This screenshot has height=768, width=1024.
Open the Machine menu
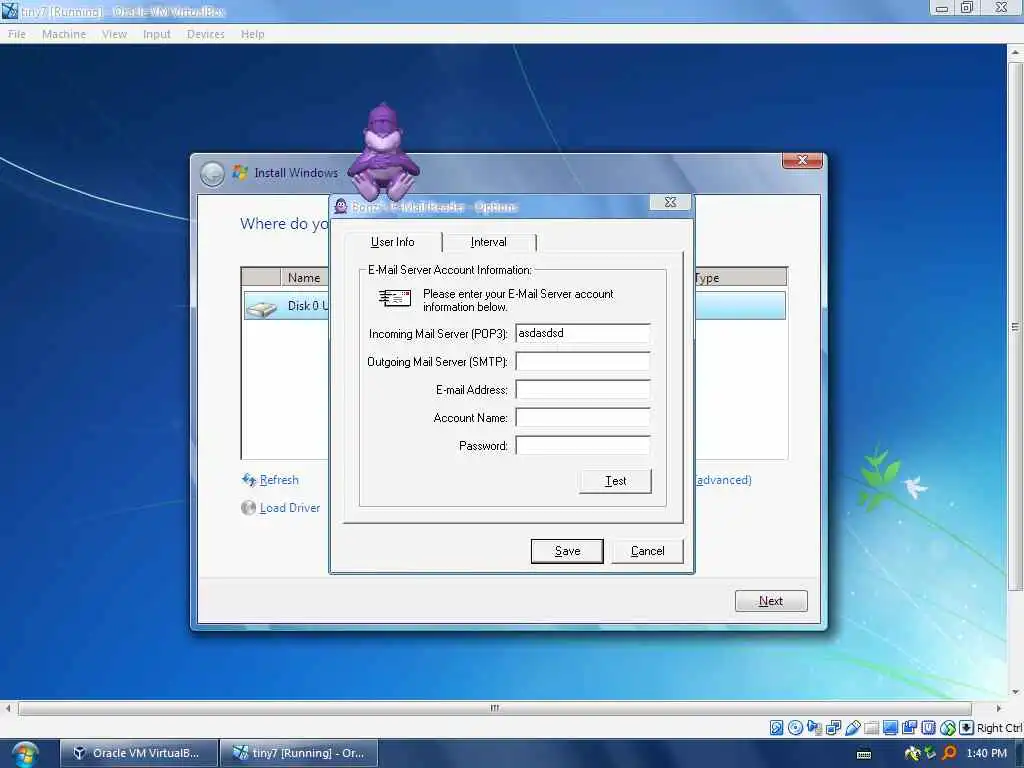pos(64,34)
